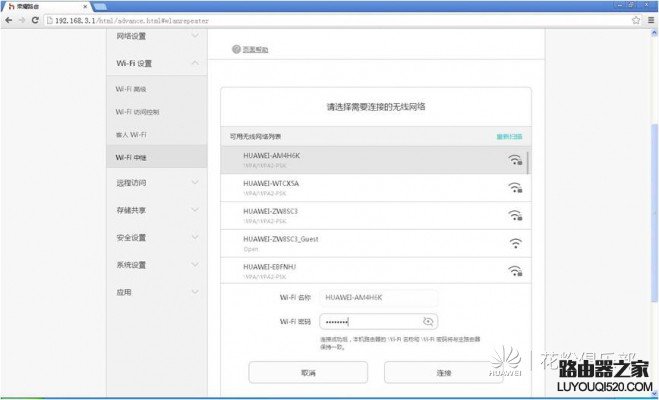Click the page vertical scrollbar
This screenshot has height=400, width=659.
coord(654,212)
